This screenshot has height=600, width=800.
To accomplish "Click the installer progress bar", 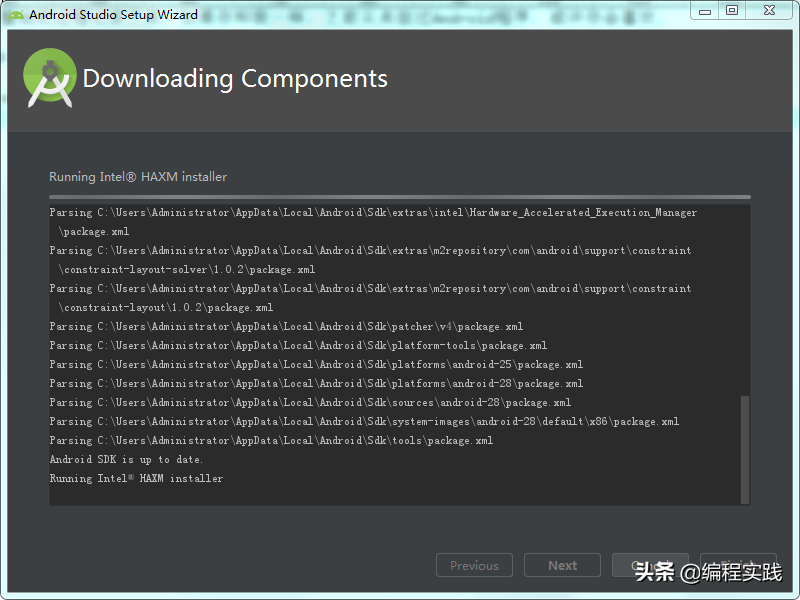I will point(399,197).
